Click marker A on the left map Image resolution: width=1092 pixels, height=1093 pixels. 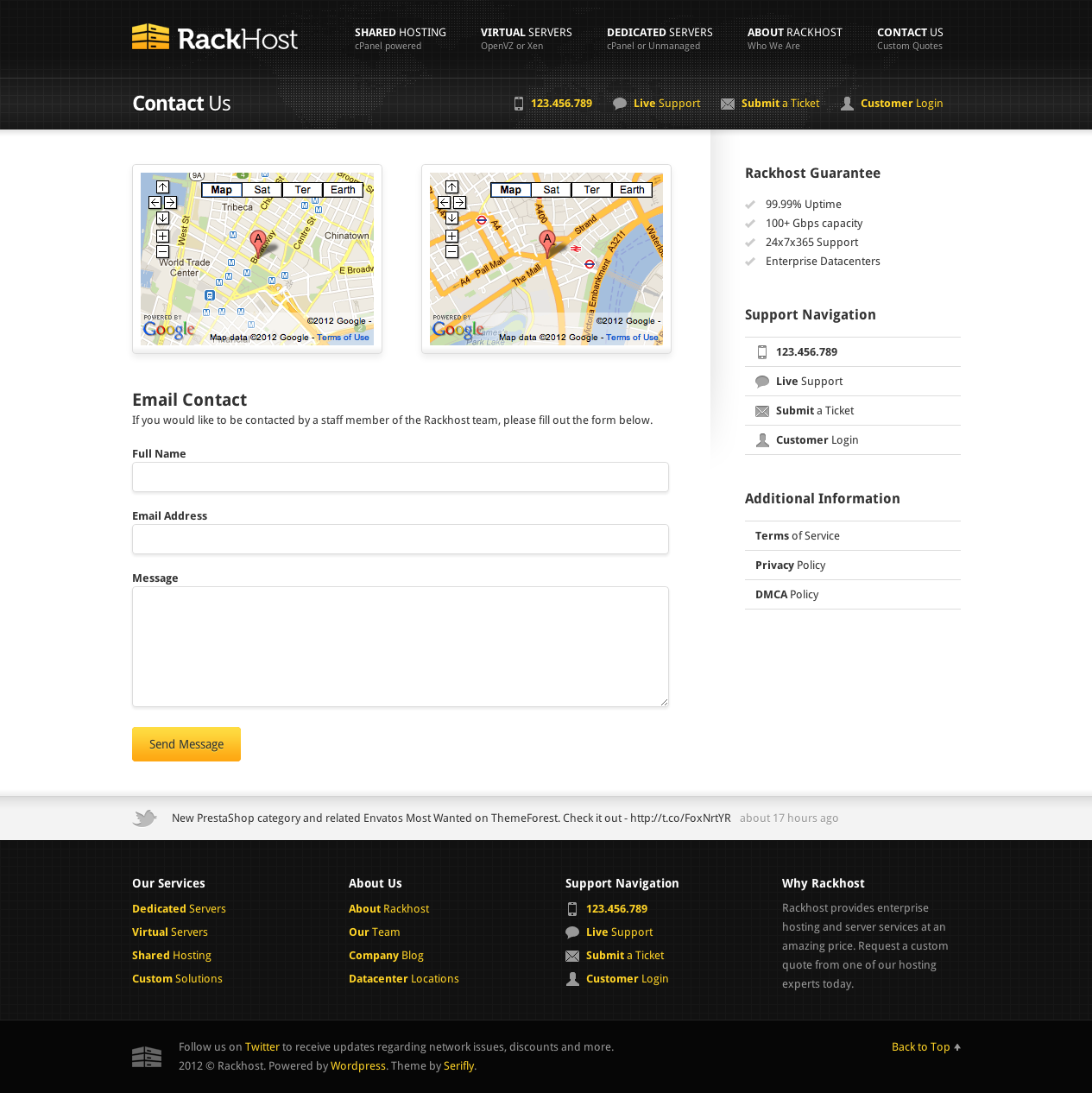point(257,241)
